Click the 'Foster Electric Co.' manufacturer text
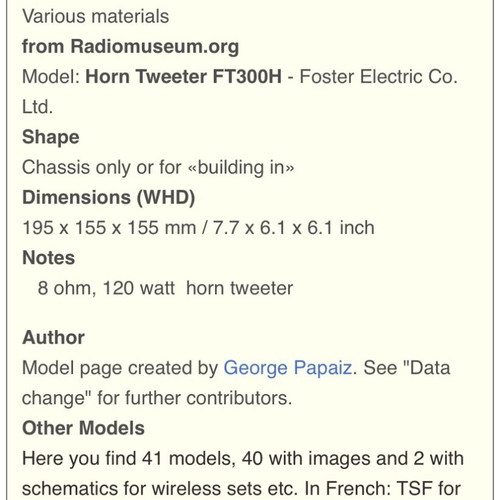The image size is (500, 500). pos(379,76)
